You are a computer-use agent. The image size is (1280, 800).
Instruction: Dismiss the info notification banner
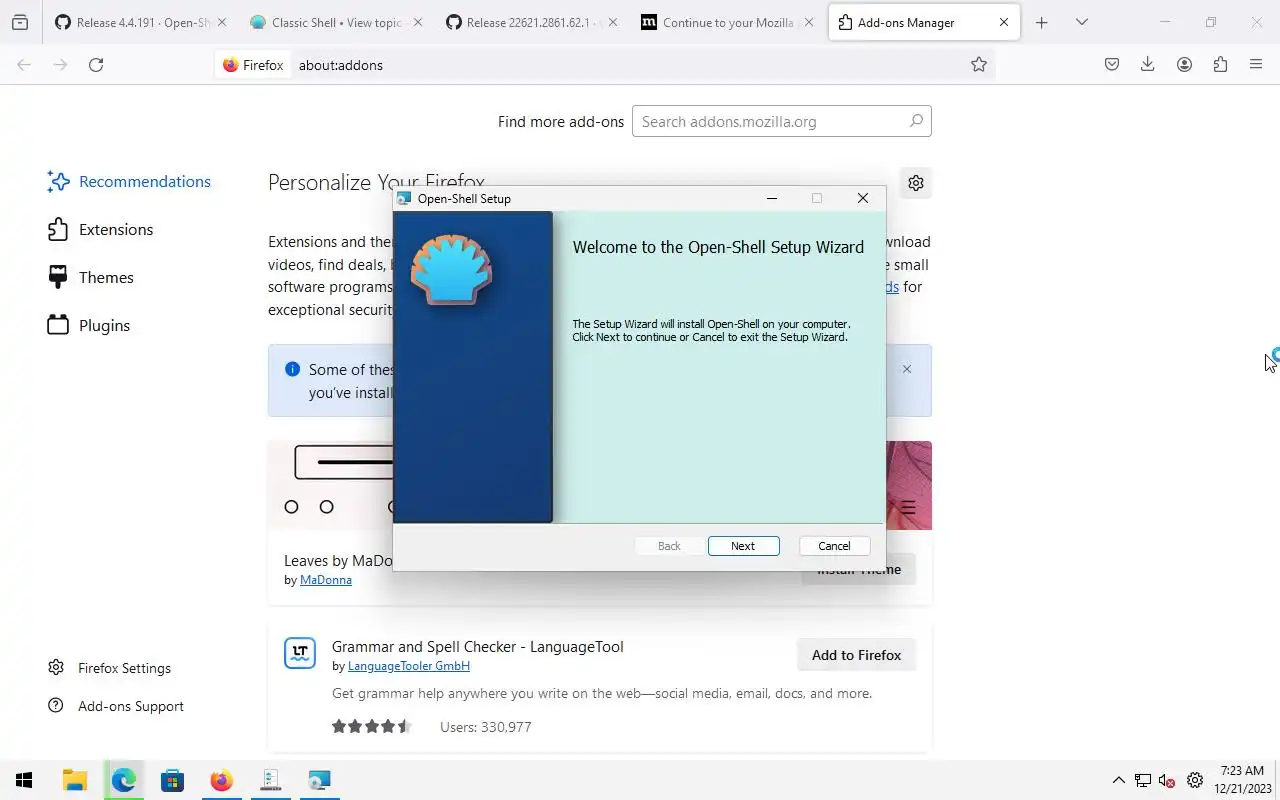click(907, 369)
